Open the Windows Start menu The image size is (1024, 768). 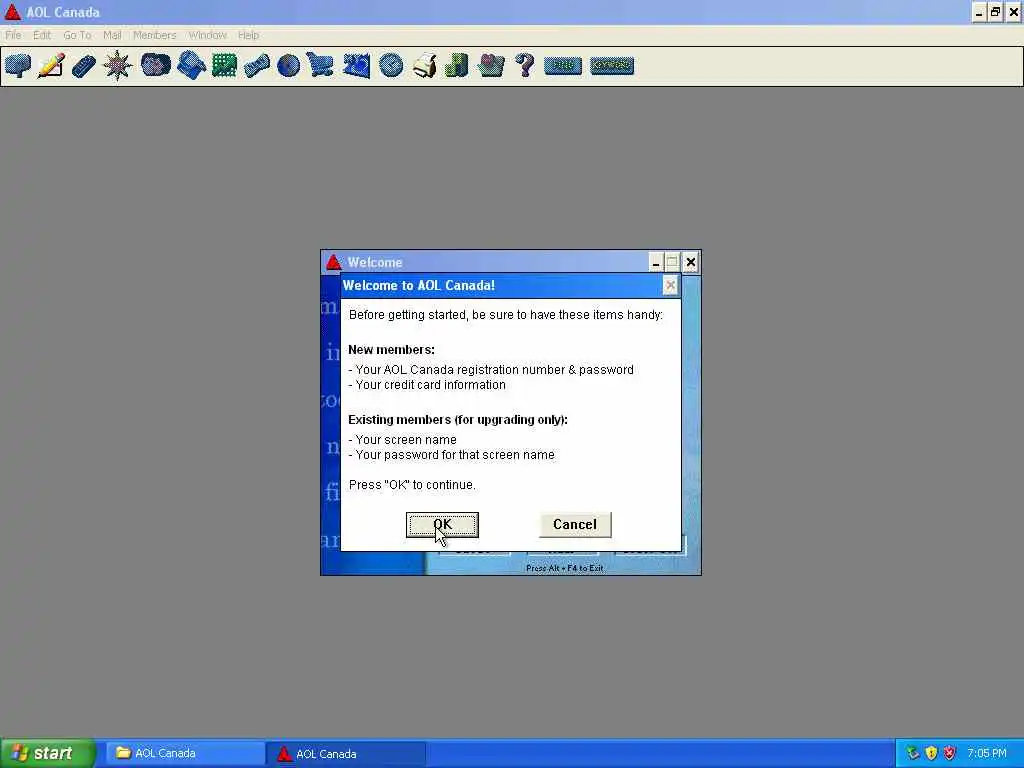[46, 754]
